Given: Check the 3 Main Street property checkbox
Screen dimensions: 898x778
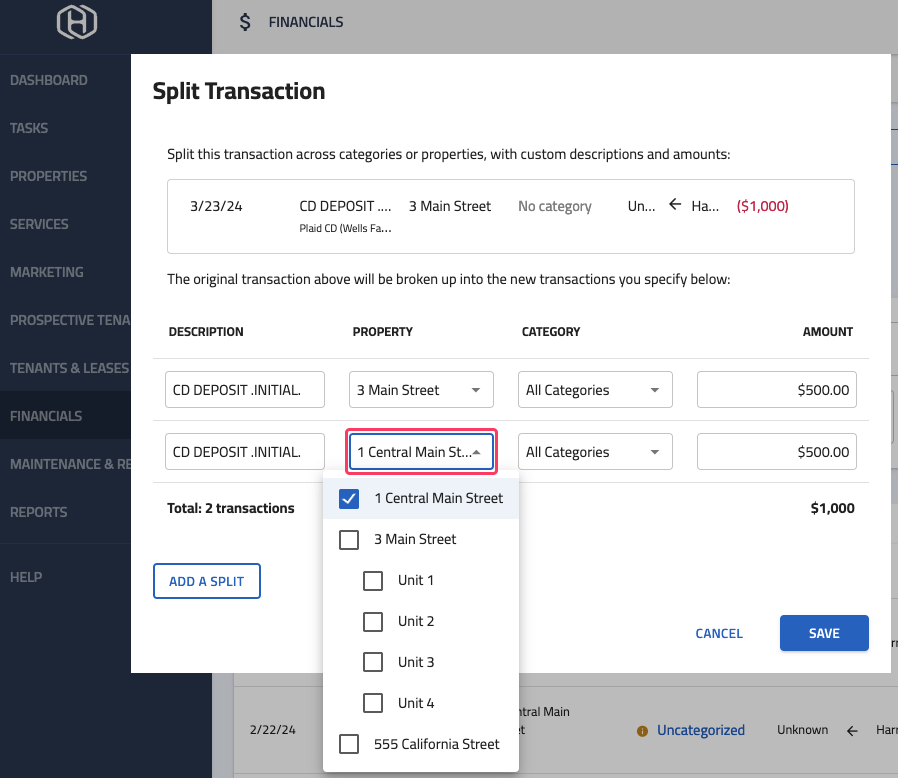Looking at the screenshot, I should tap(349, 539).
